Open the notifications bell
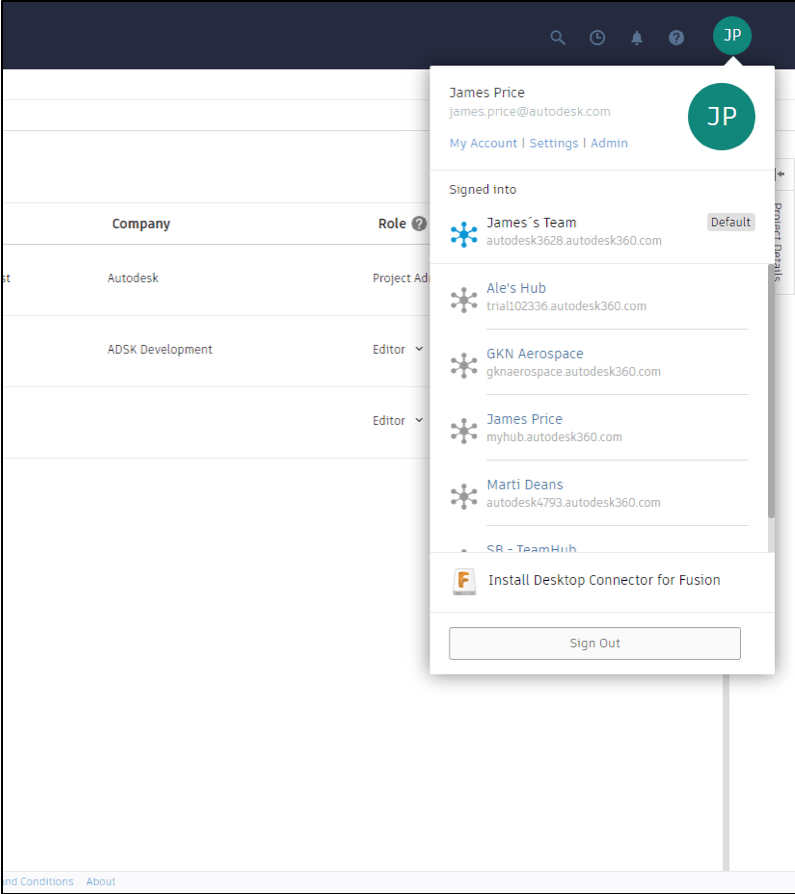 tap(637, 38)
